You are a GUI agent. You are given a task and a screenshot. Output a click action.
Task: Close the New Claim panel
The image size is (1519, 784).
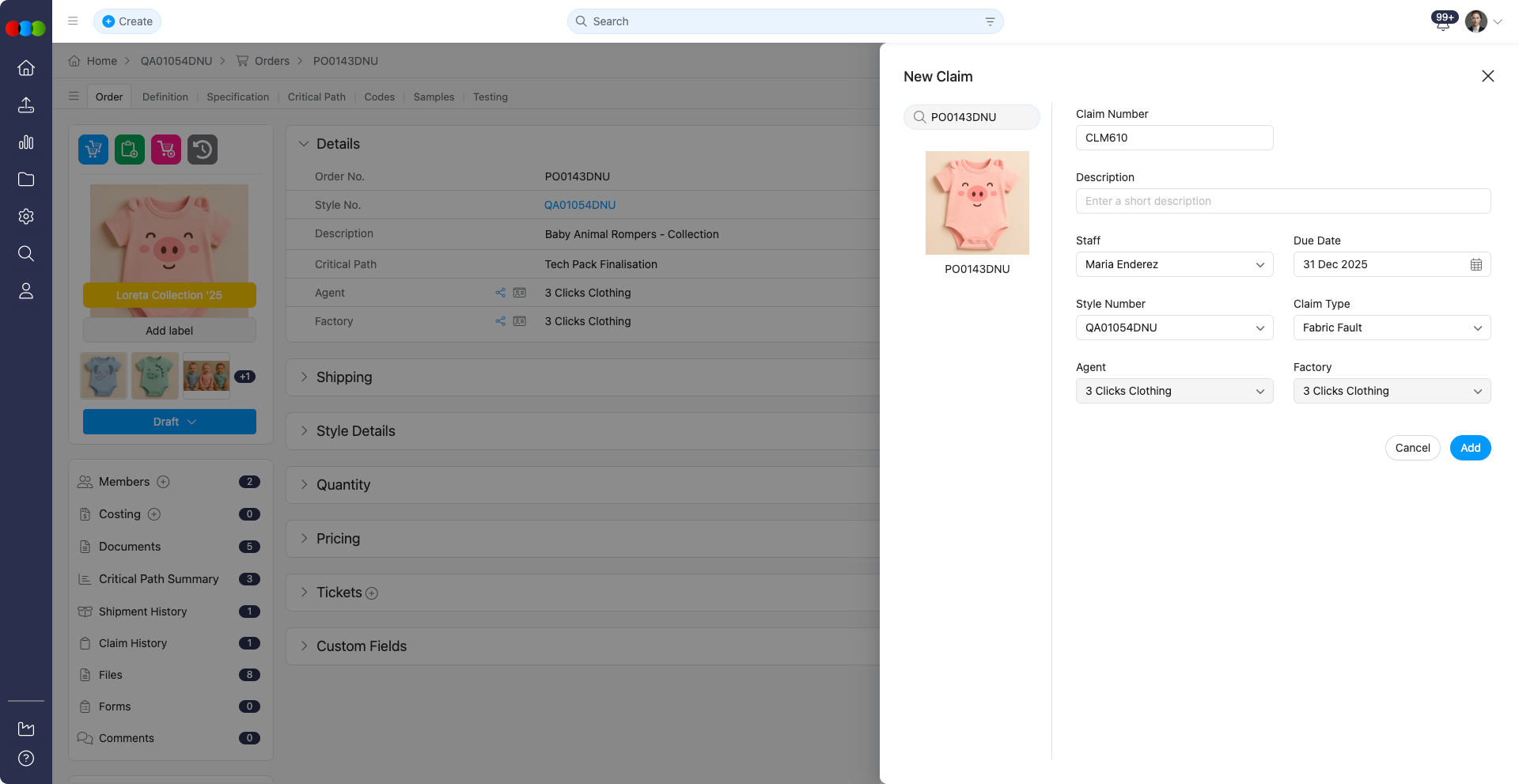(1487, 76)
